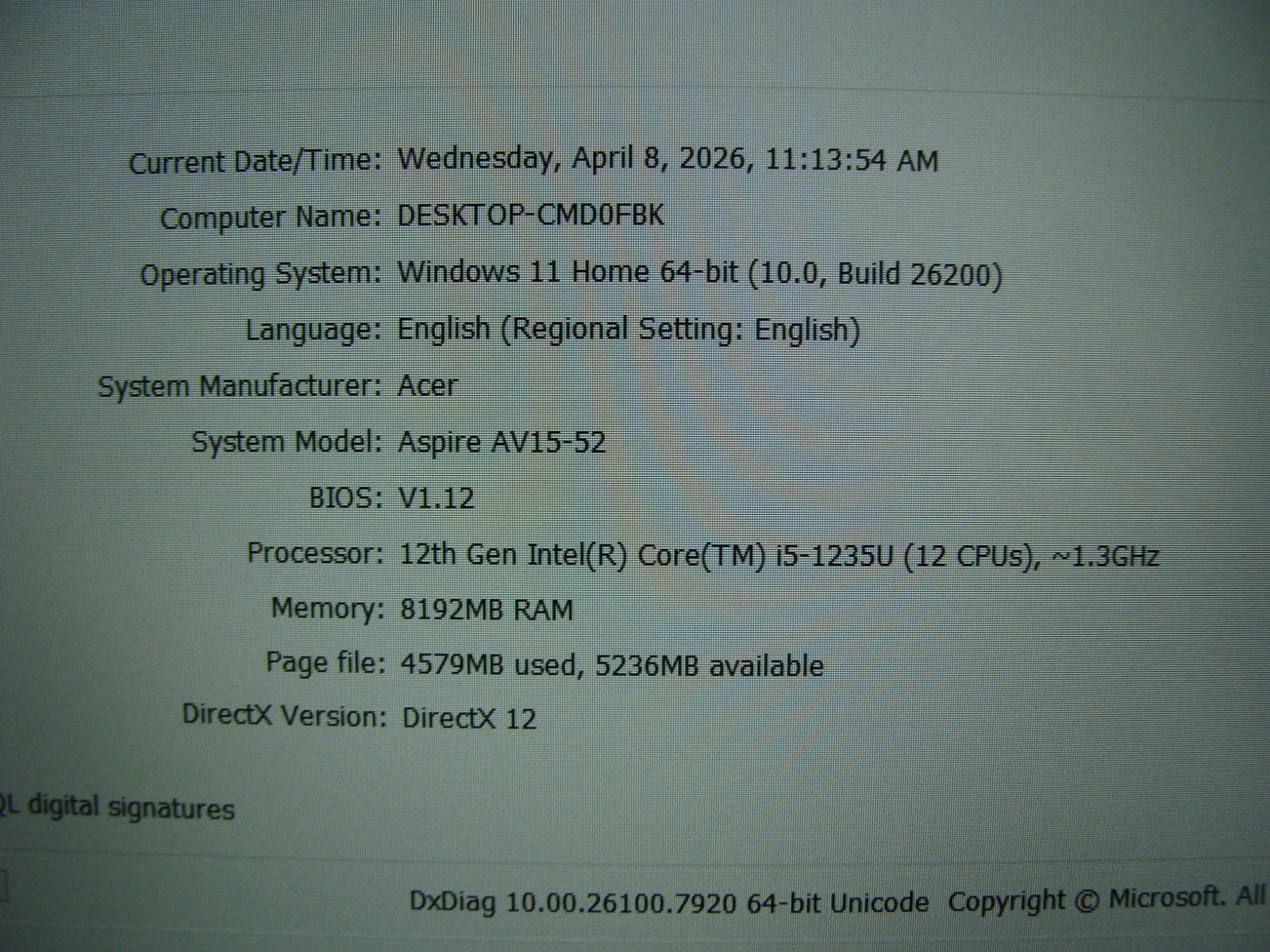Click the 4579MB used, 5236MB available value
1270x952 pixels.
click(x=612, y=665)
